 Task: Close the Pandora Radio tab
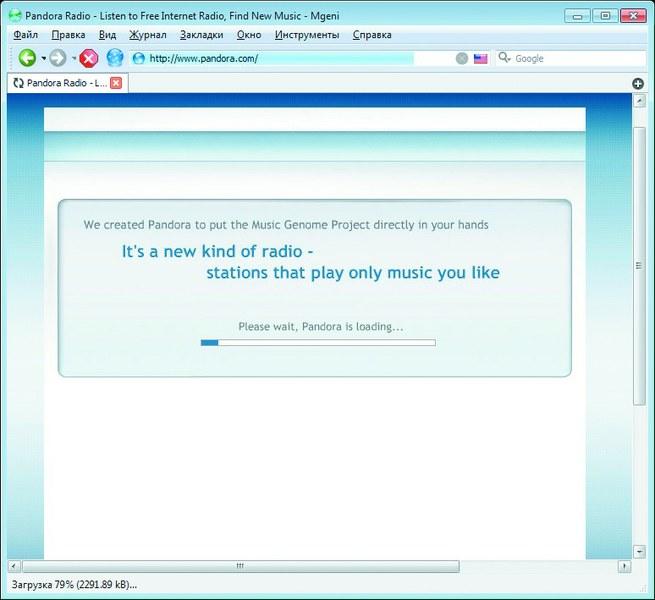116,83
